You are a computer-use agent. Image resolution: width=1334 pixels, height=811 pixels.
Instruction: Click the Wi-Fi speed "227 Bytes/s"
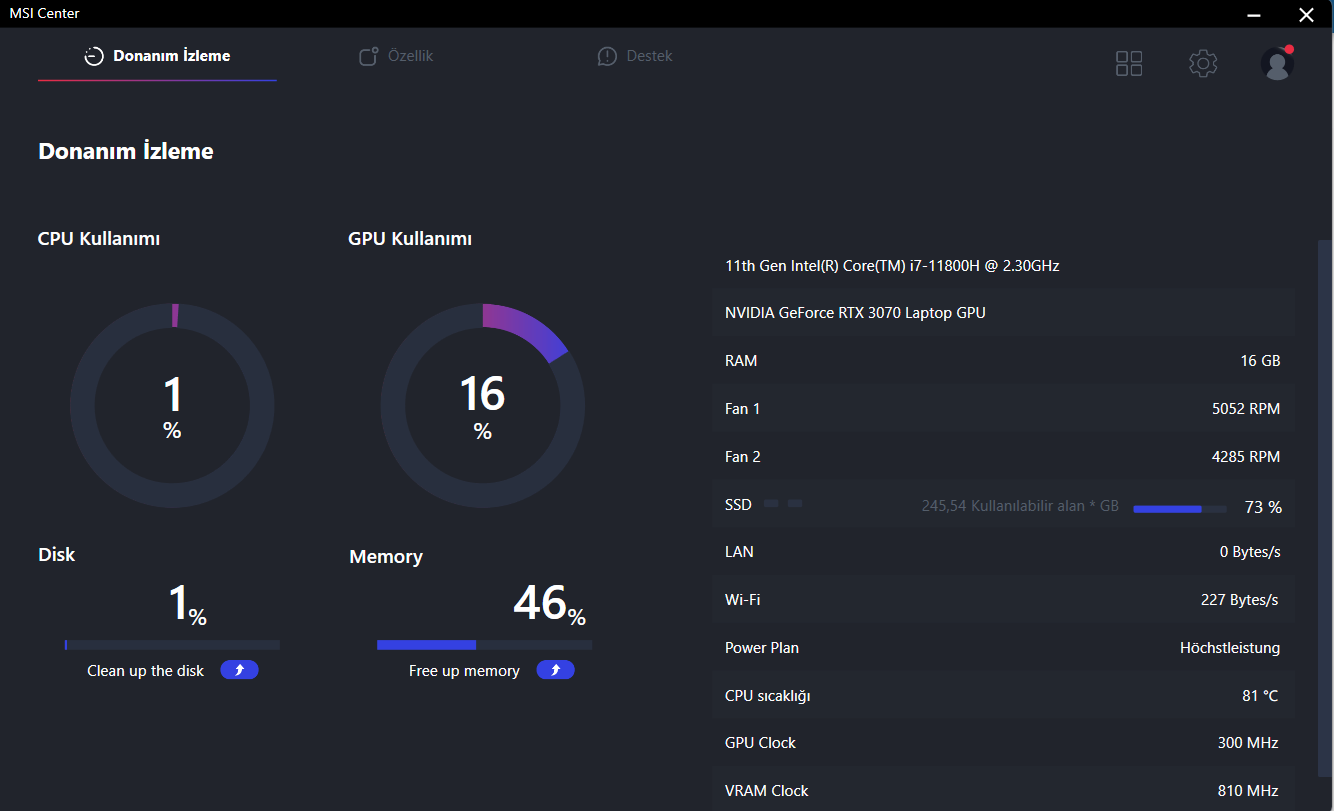pyautogui.click(x=1240, y=600)
